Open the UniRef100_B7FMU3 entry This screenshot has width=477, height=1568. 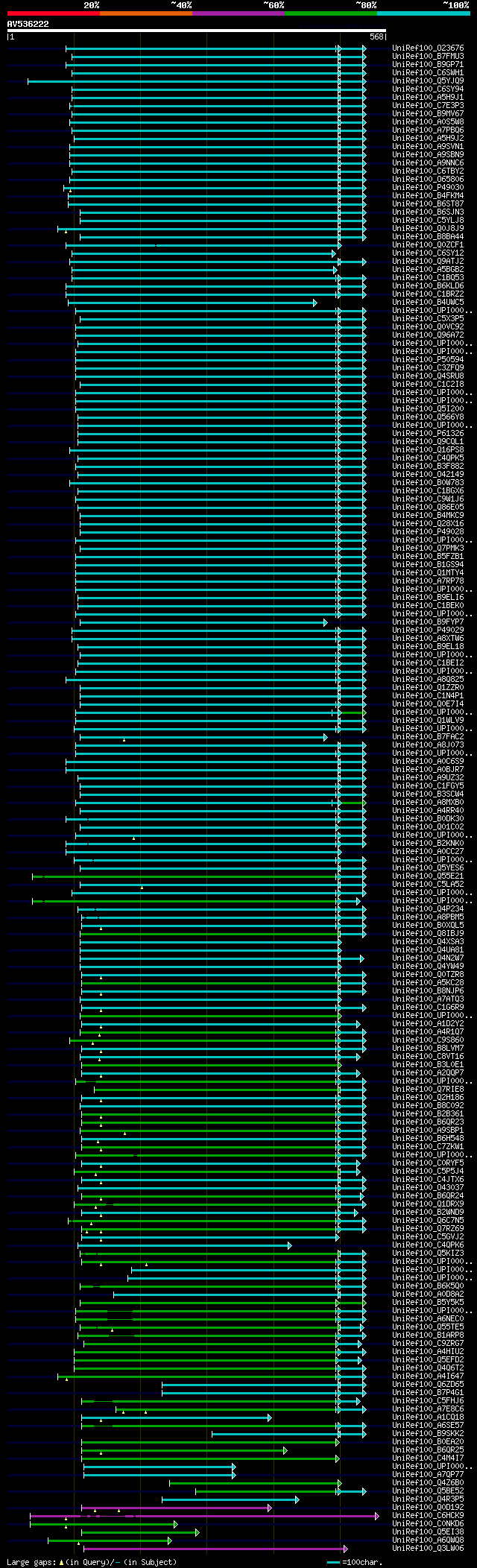pyautogui.click(x=428, y=56)
